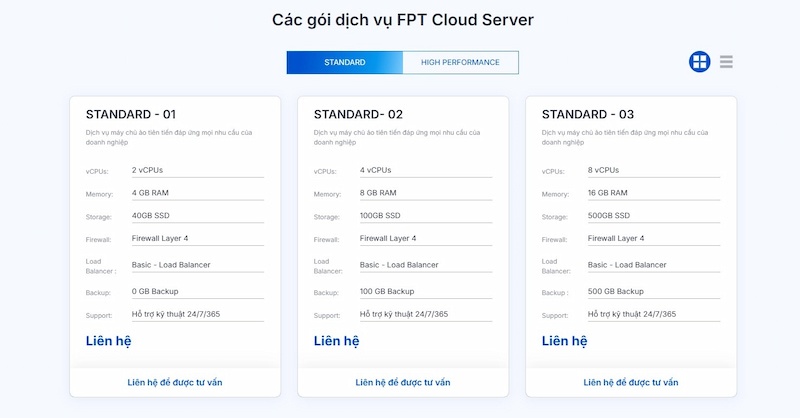Click the '8 GB RAM' memory value
The height and width of the screenshot is (418, 800).
378,193
